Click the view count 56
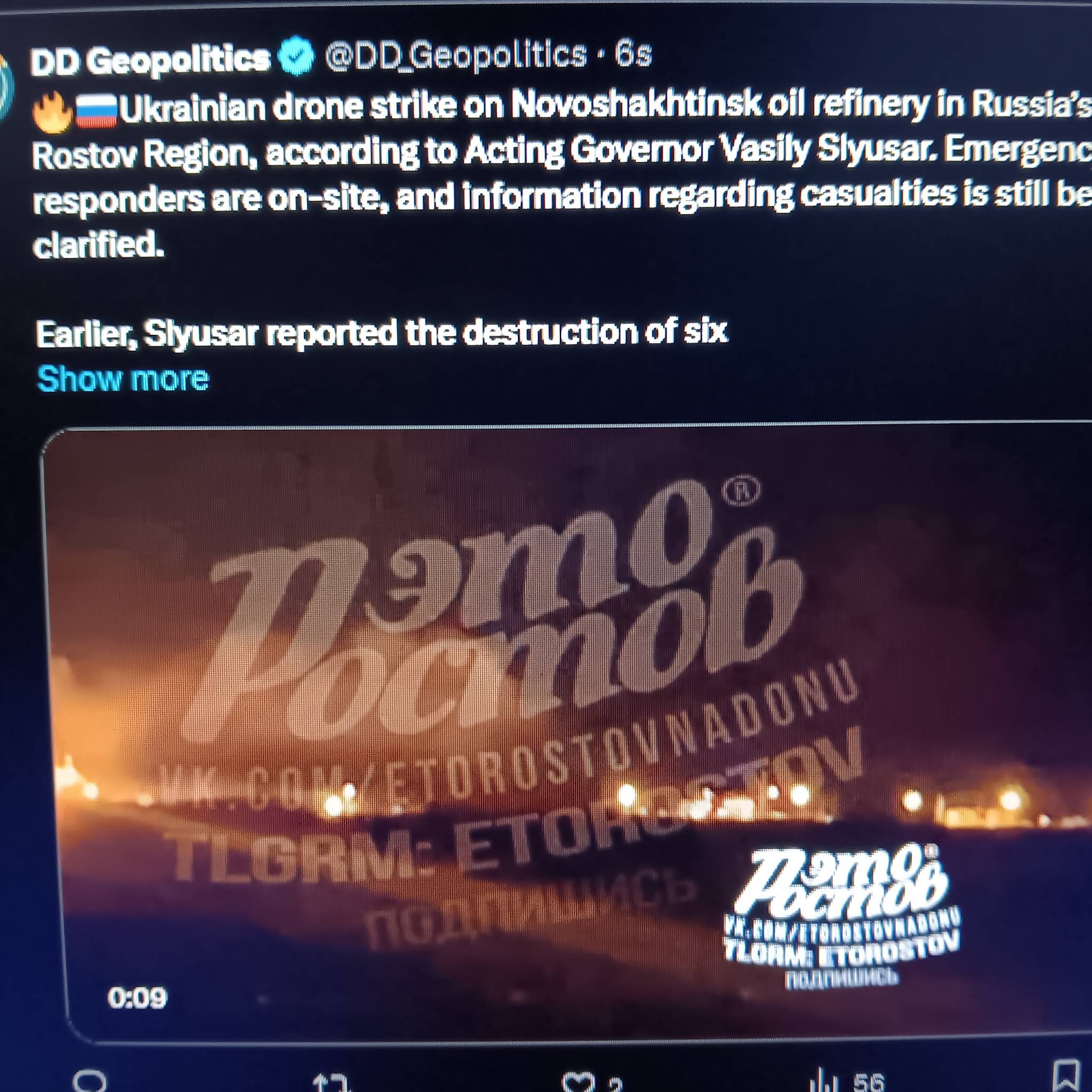 click(869, 1082)
